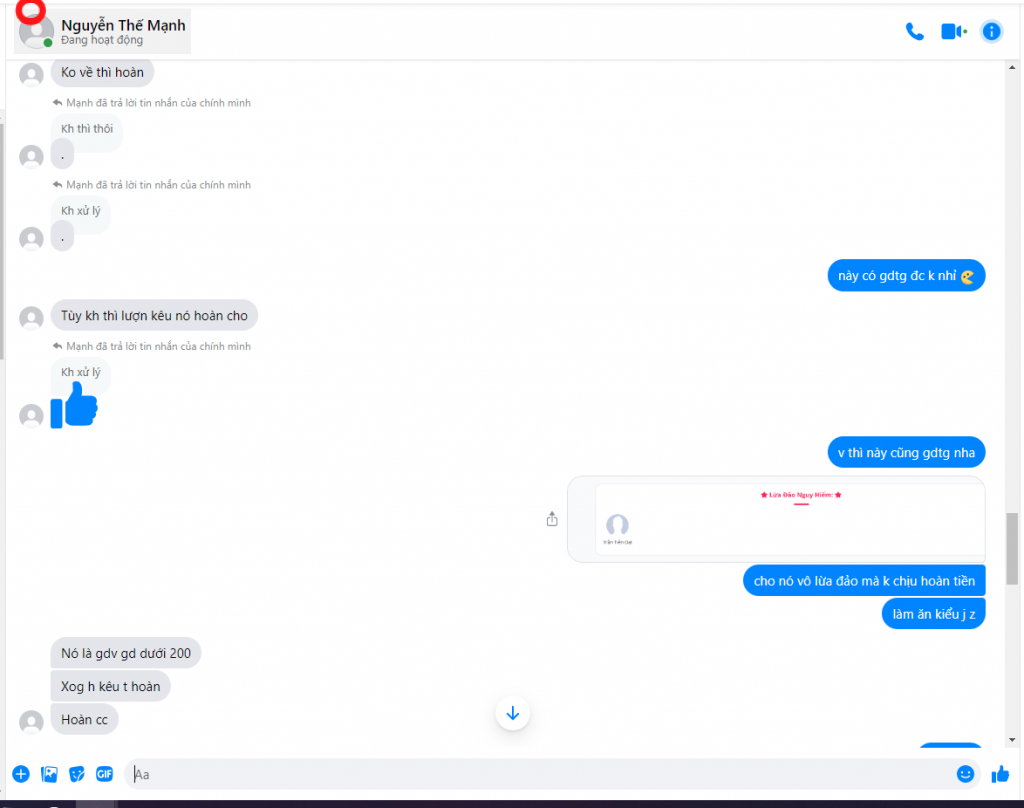Image resolution: width=1024 pixels, height=808 pixels.
Task: Open the emoji picker in the message box
Action: [x=965, y=774]
